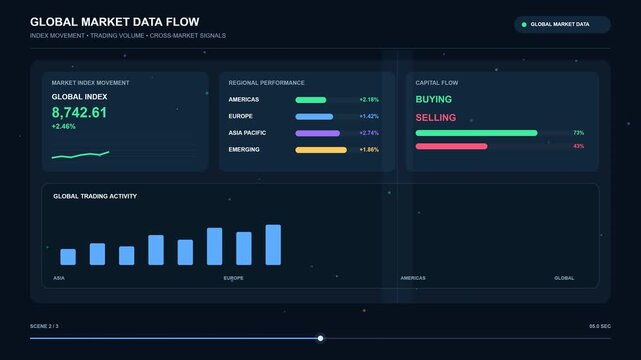Screen dimensions: 641x360
Task: Click the green status dot in the pill
Action: click(x=524, y=25)
